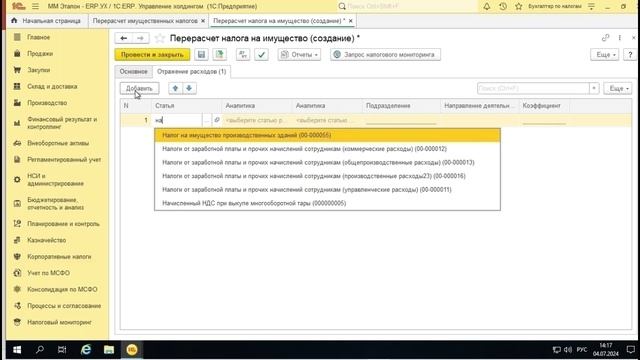
Task: Expand the table Еще menu
Action: (x=618, y=88)
